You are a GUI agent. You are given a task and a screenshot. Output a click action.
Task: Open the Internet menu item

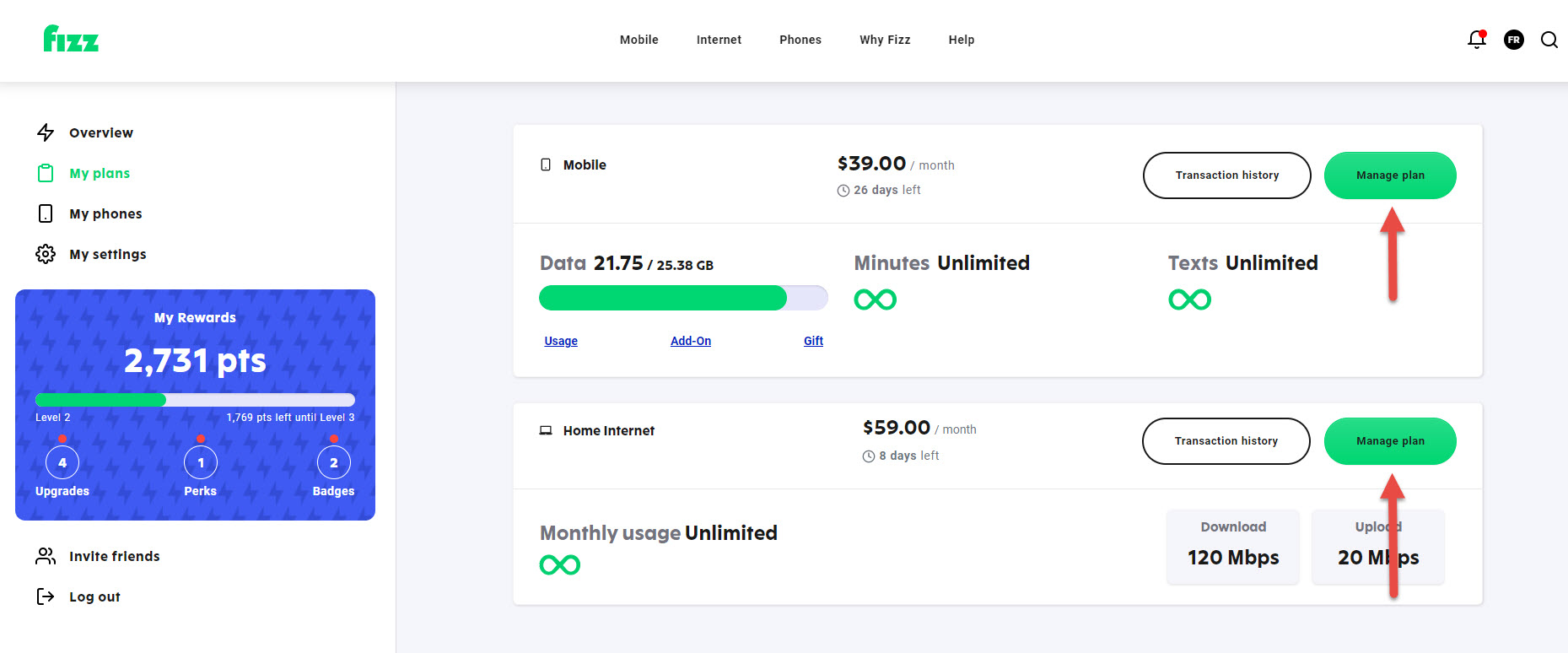[719, 40]
